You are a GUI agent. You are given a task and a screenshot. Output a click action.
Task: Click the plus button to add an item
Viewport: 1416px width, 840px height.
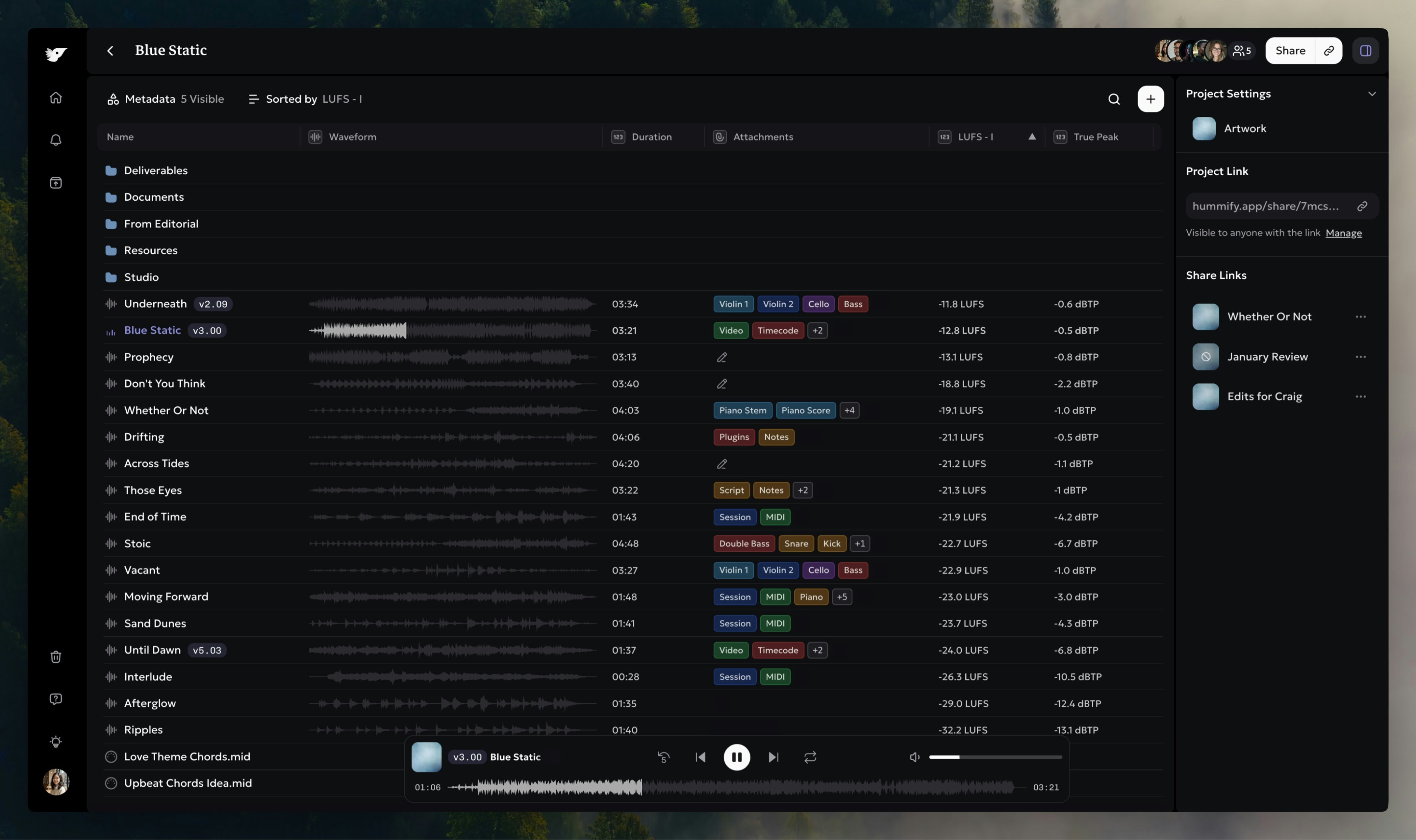[1150, 99]
